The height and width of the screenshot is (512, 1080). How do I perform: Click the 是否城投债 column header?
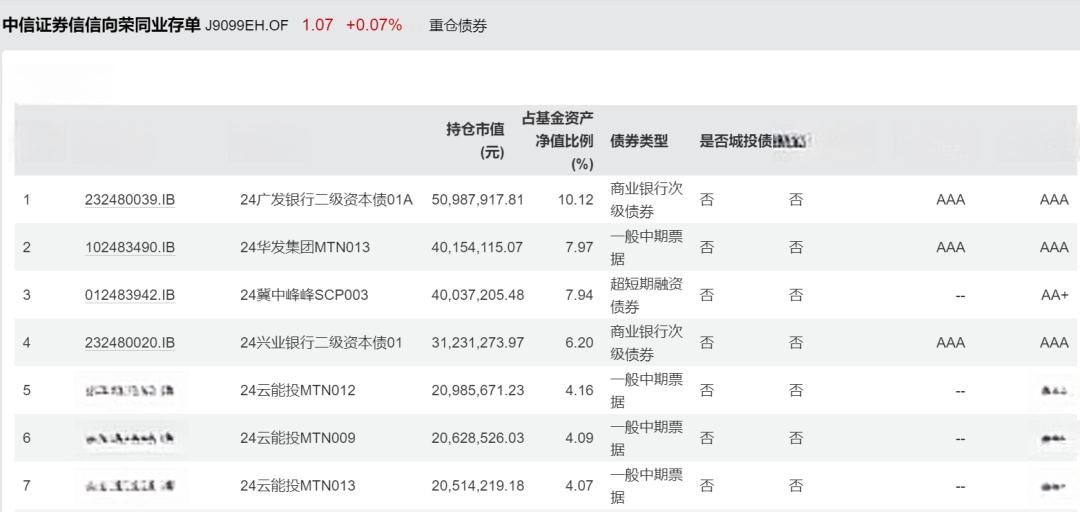[736, 141]
